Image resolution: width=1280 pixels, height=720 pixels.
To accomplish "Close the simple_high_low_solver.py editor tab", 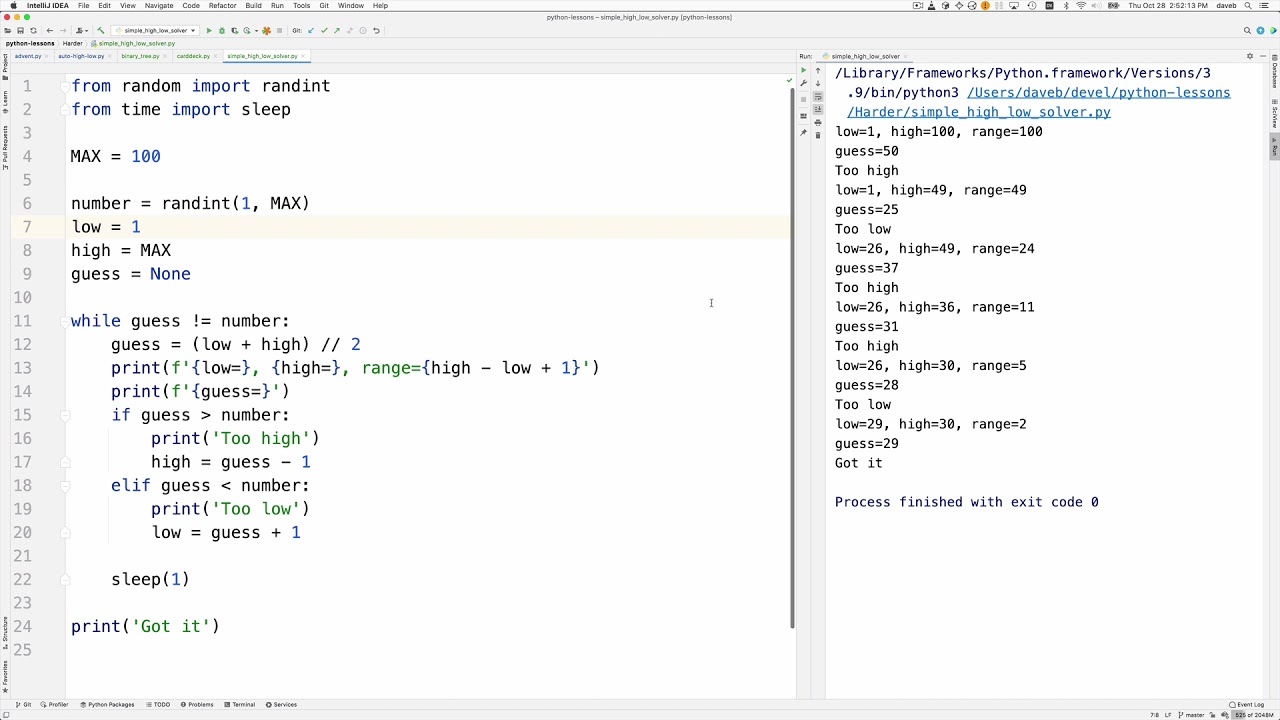I will coord(303,56).
